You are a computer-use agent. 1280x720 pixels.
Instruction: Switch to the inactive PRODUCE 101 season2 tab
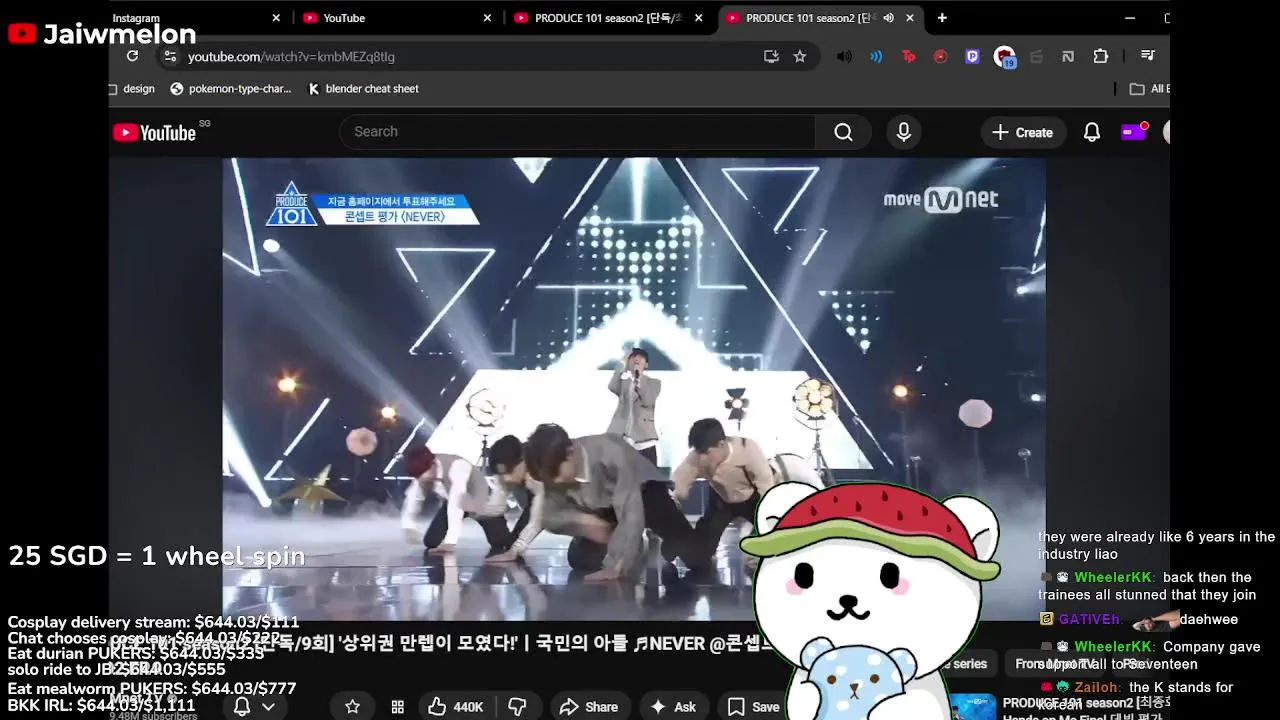607,18
